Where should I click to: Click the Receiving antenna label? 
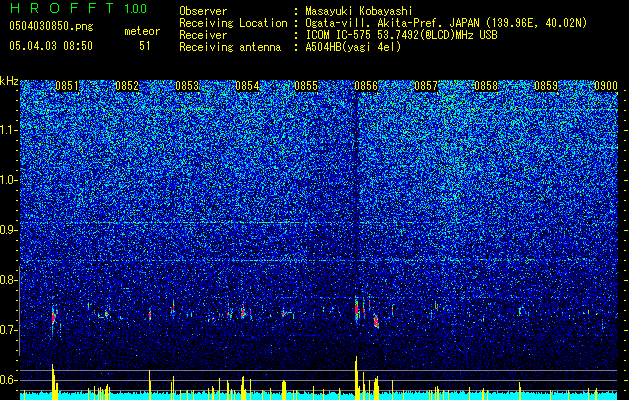click(x=230, y=47)
